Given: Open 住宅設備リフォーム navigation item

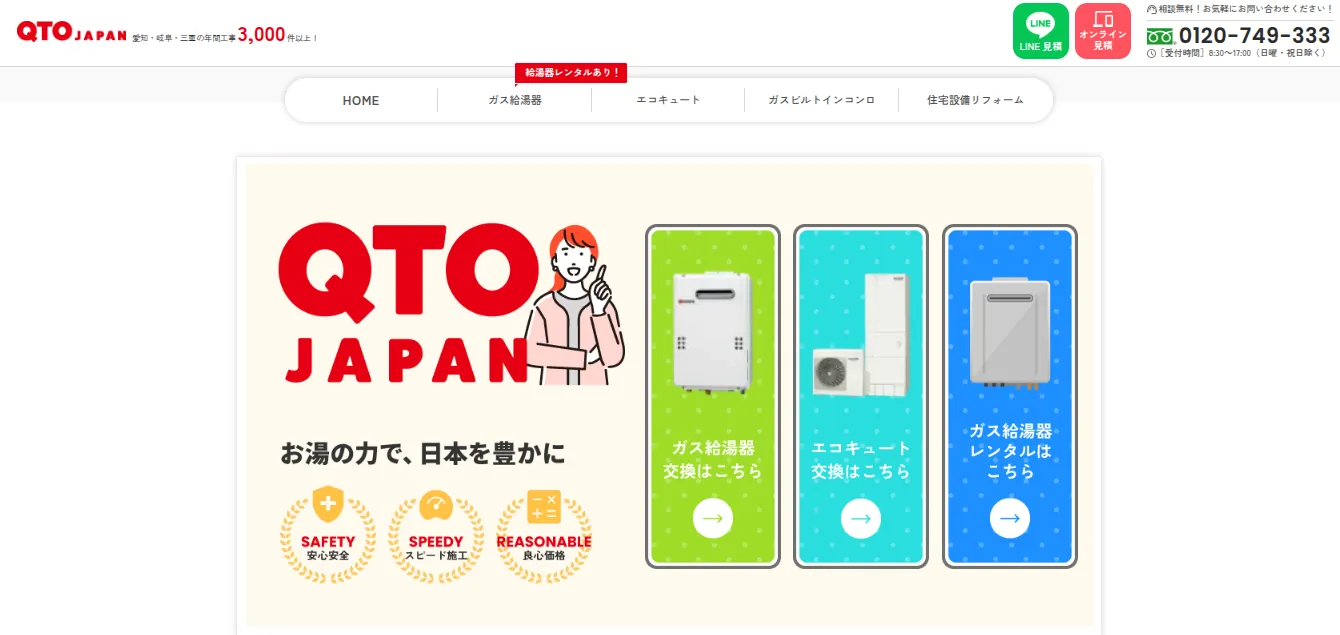Looking at the screenshot, I should click(975, 100).
